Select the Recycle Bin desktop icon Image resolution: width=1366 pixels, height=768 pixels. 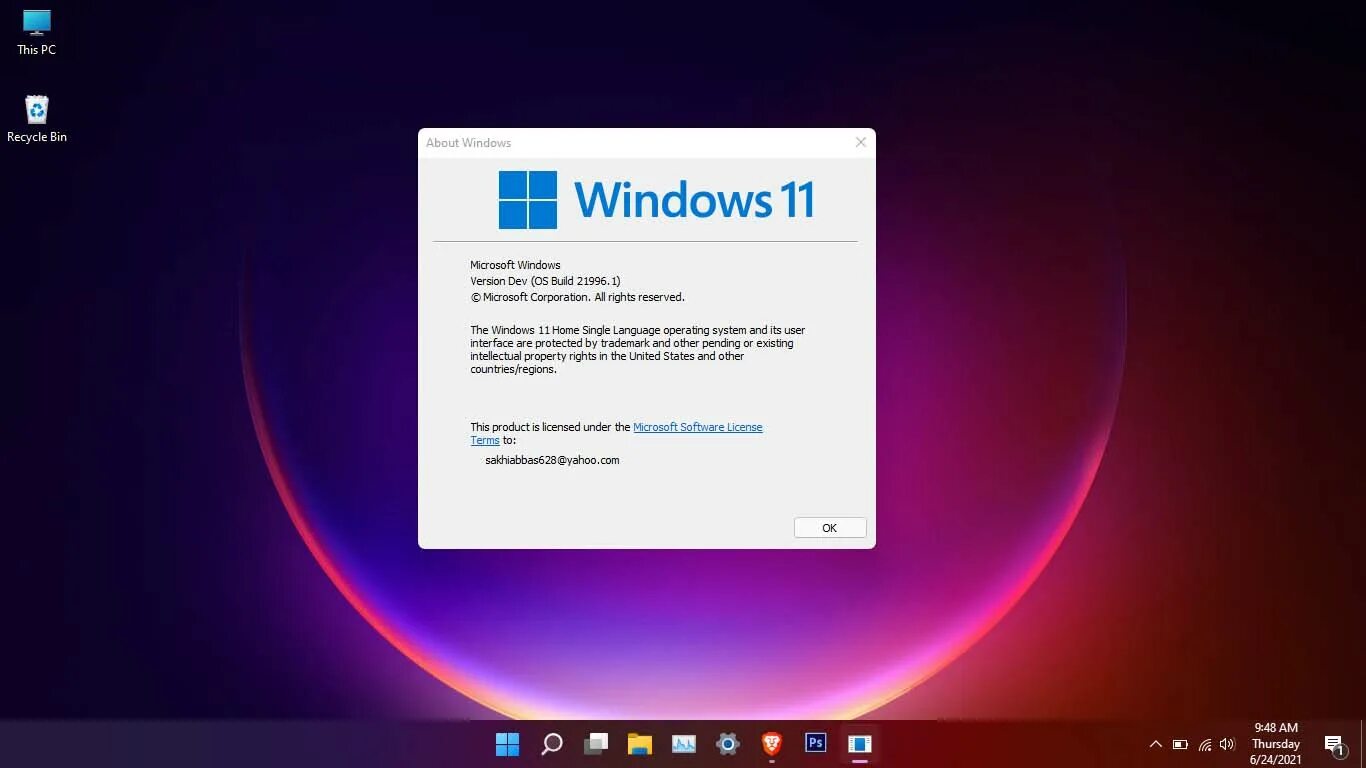(37, 119)
